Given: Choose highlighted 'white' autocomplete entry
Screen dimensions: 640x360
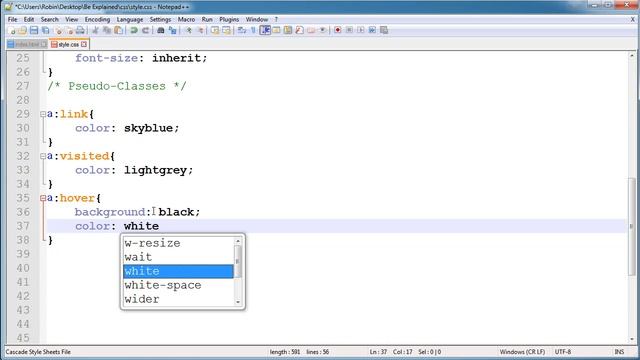Looking at the screenshot, I should tap(178, 271).
